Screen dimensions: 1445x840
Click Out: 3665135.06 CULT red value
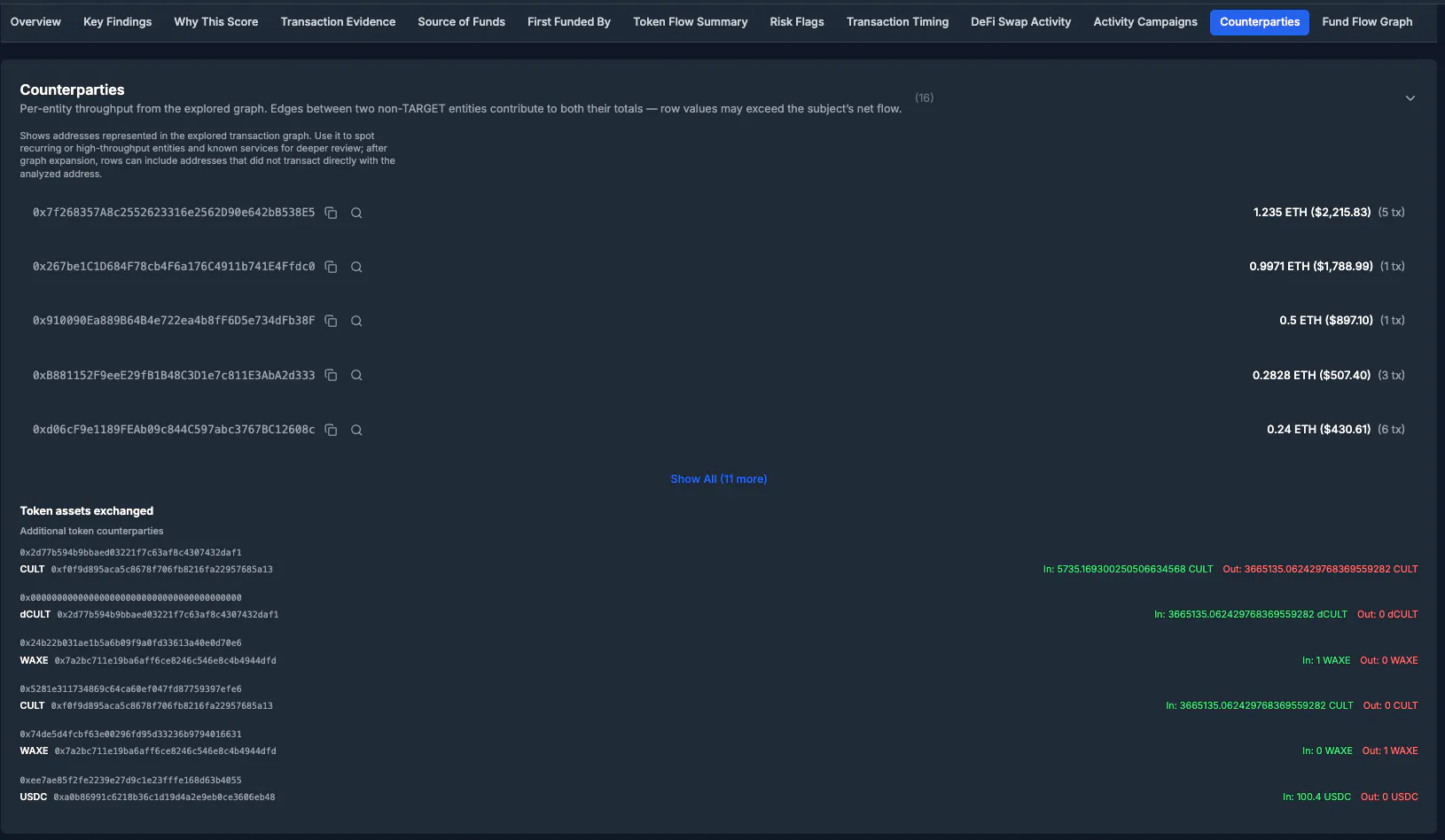[x=1320, y=569]
